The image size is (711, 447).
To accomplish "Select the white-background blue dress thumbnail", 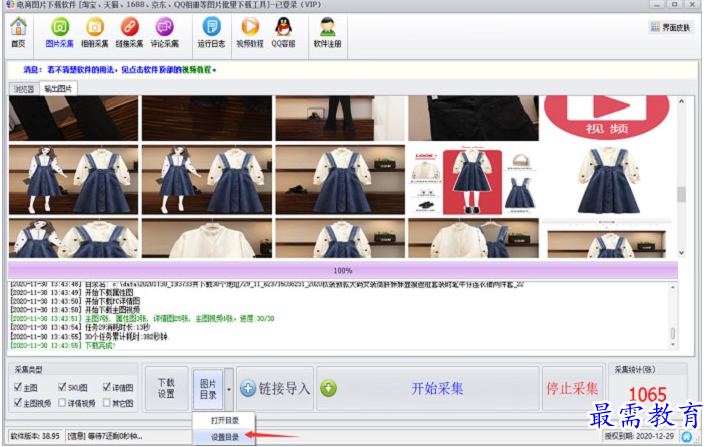I will pos(607,180).
